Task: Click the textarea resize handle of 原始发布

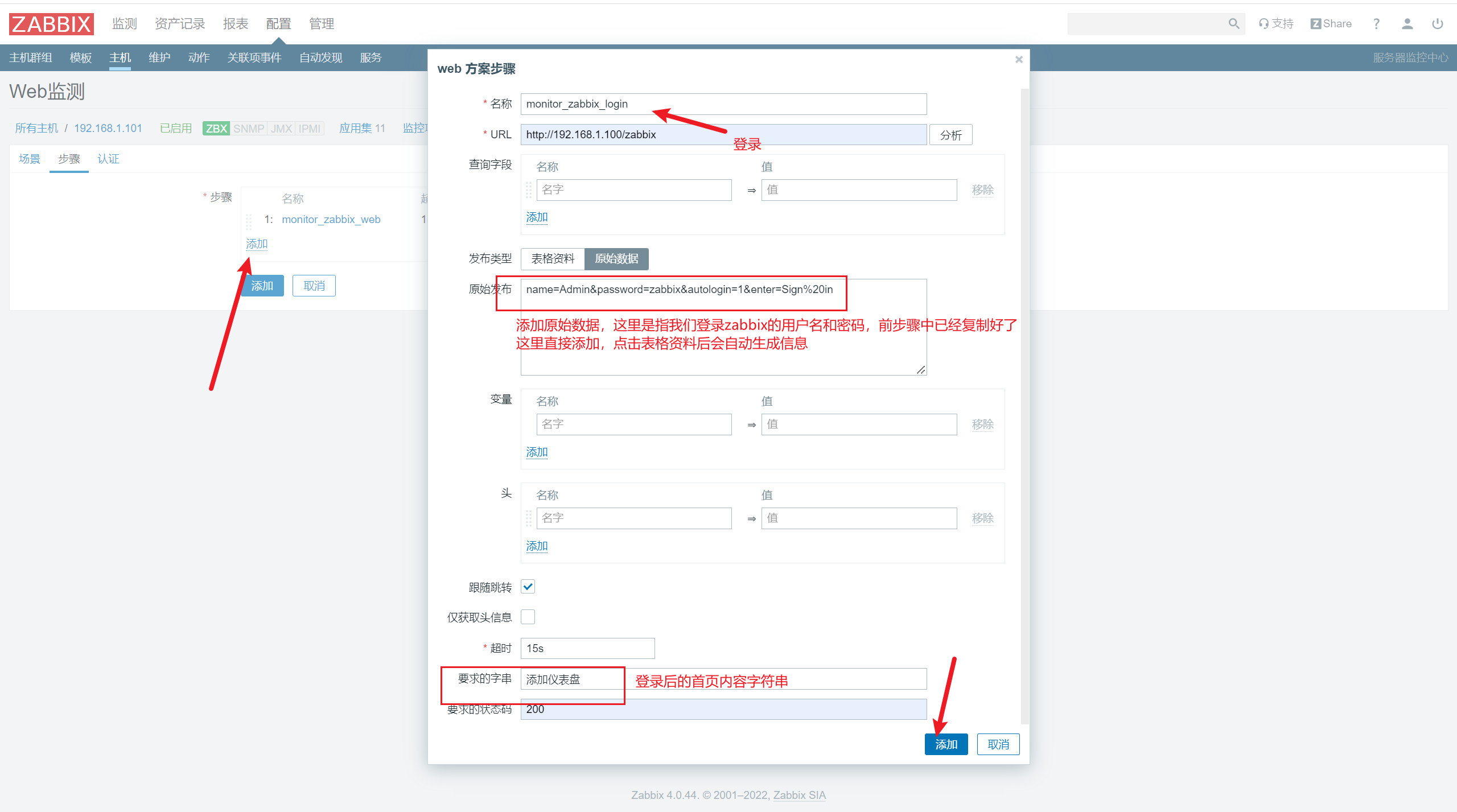Action: pos(921,370)
